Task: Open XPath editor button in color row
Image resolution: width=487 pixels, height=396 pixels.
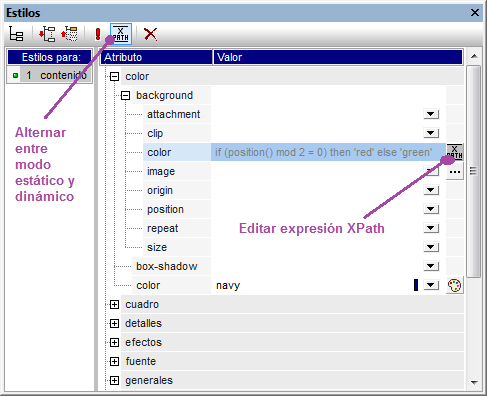Action: 455,152
